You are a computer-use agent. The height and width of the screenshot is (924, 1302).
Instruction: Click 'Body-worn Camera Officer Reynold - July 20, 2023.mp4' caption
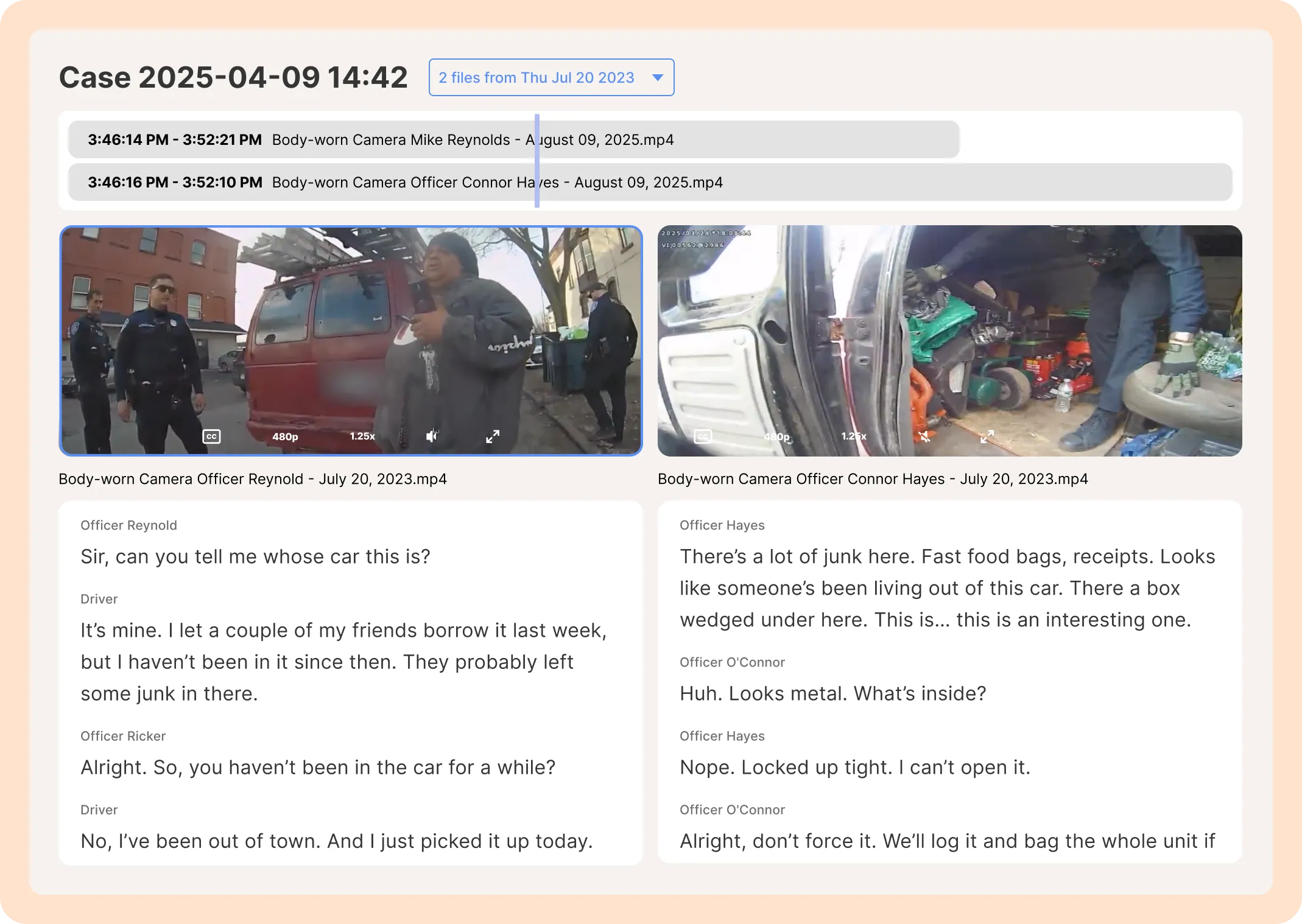pyautogui.click(x=253, y=479)
